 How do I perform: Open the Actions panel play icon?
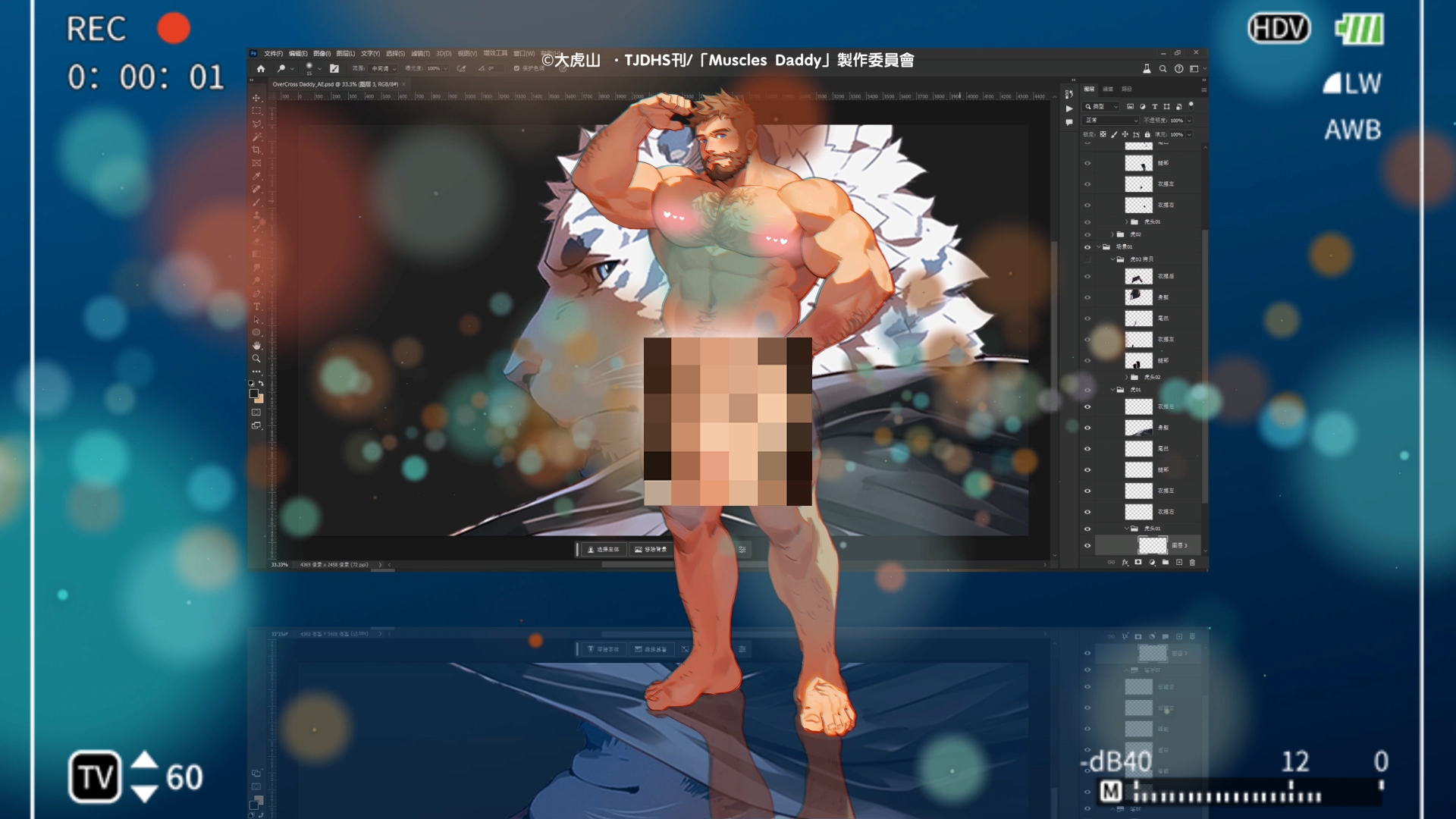pyautogui.click(x=1069, y=108)
